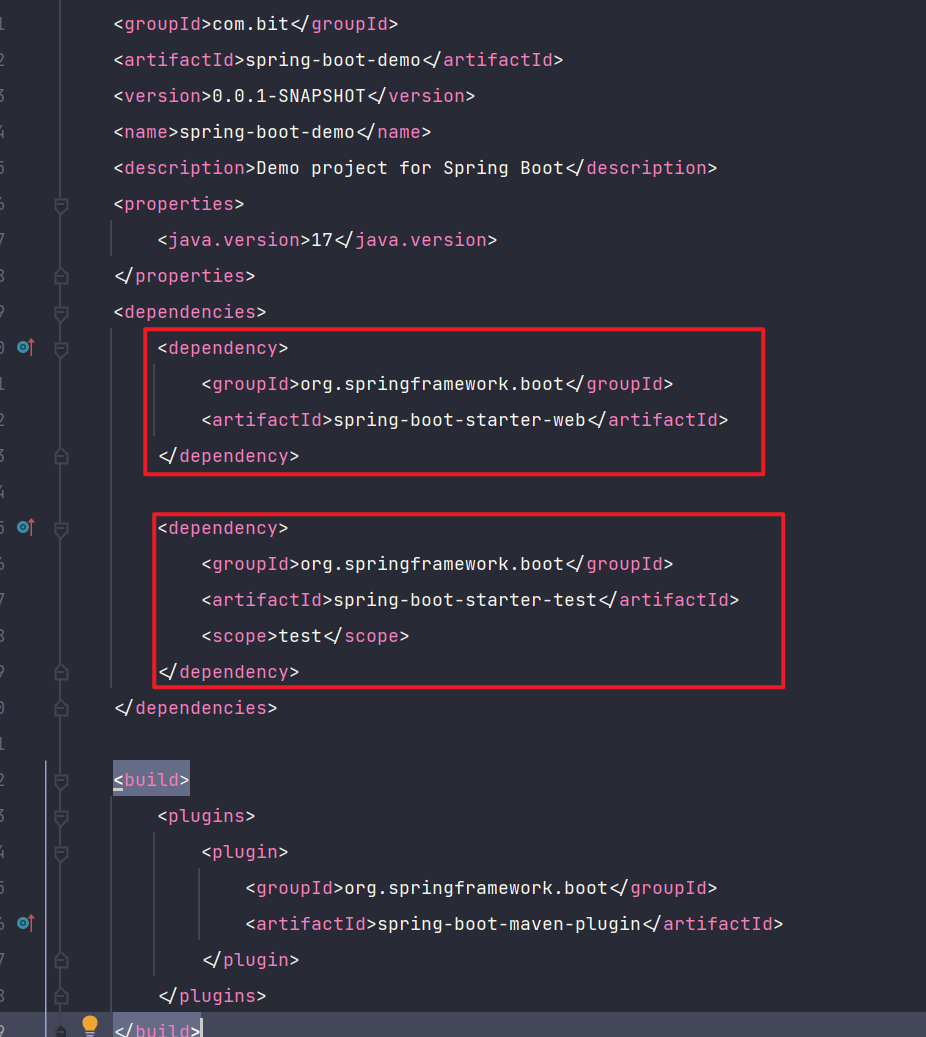Click spring-boot-starter-test artifactId text
The width and height of the screenshot is (926, 1037).
(465, 600)
